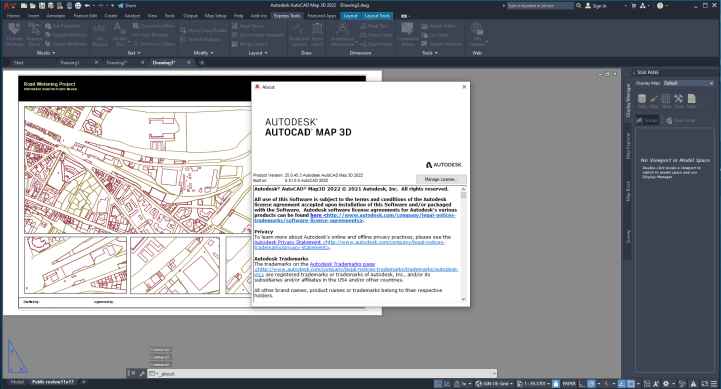The height and width of the screenshot is (389, 721).
Task: Toggle PAPER space button in status bar
Action: click(569, 383)
